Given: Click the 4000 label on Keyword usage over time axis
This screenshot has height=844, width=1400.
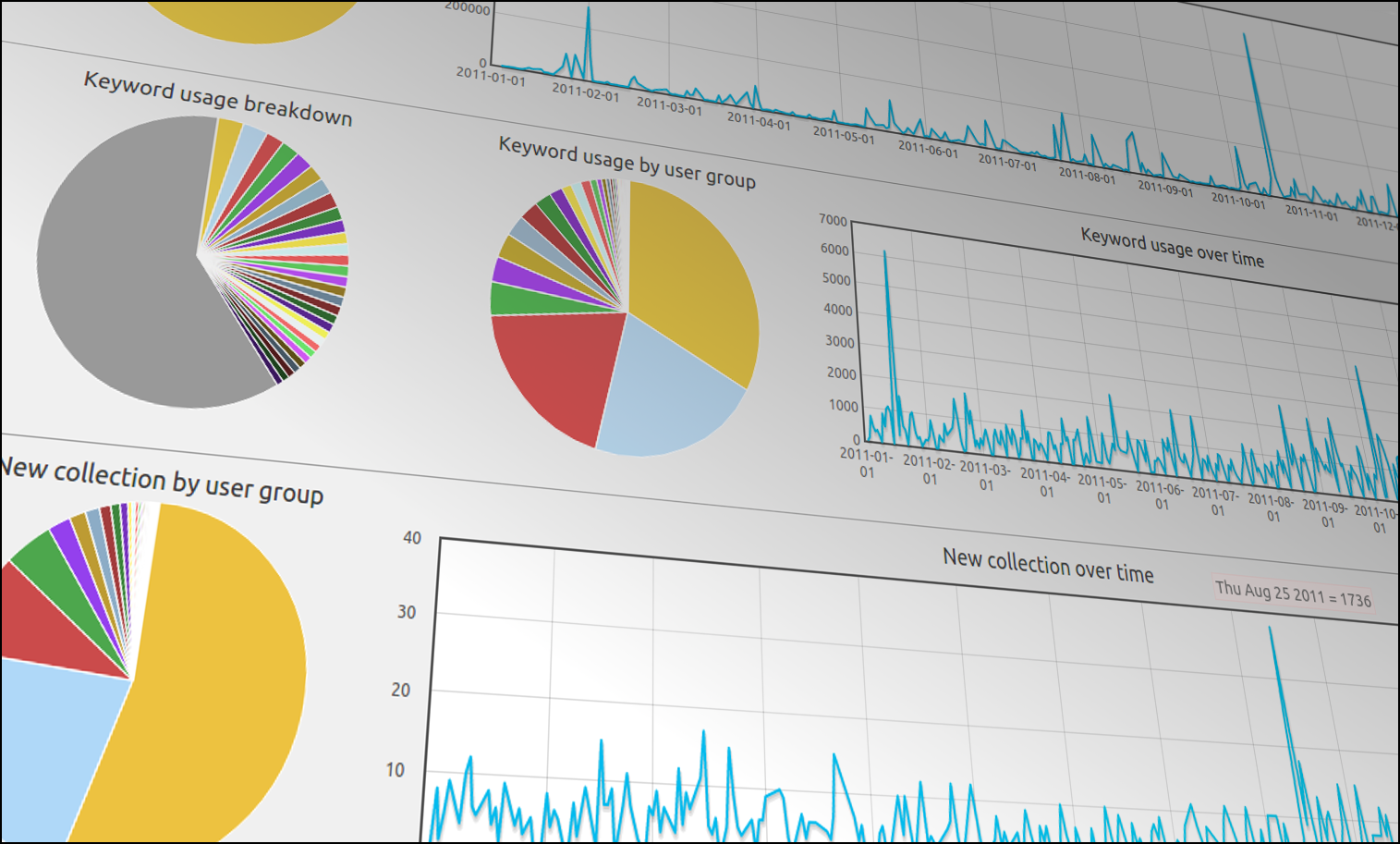Looking at the screenshot, I should click(x=838, y=310).
